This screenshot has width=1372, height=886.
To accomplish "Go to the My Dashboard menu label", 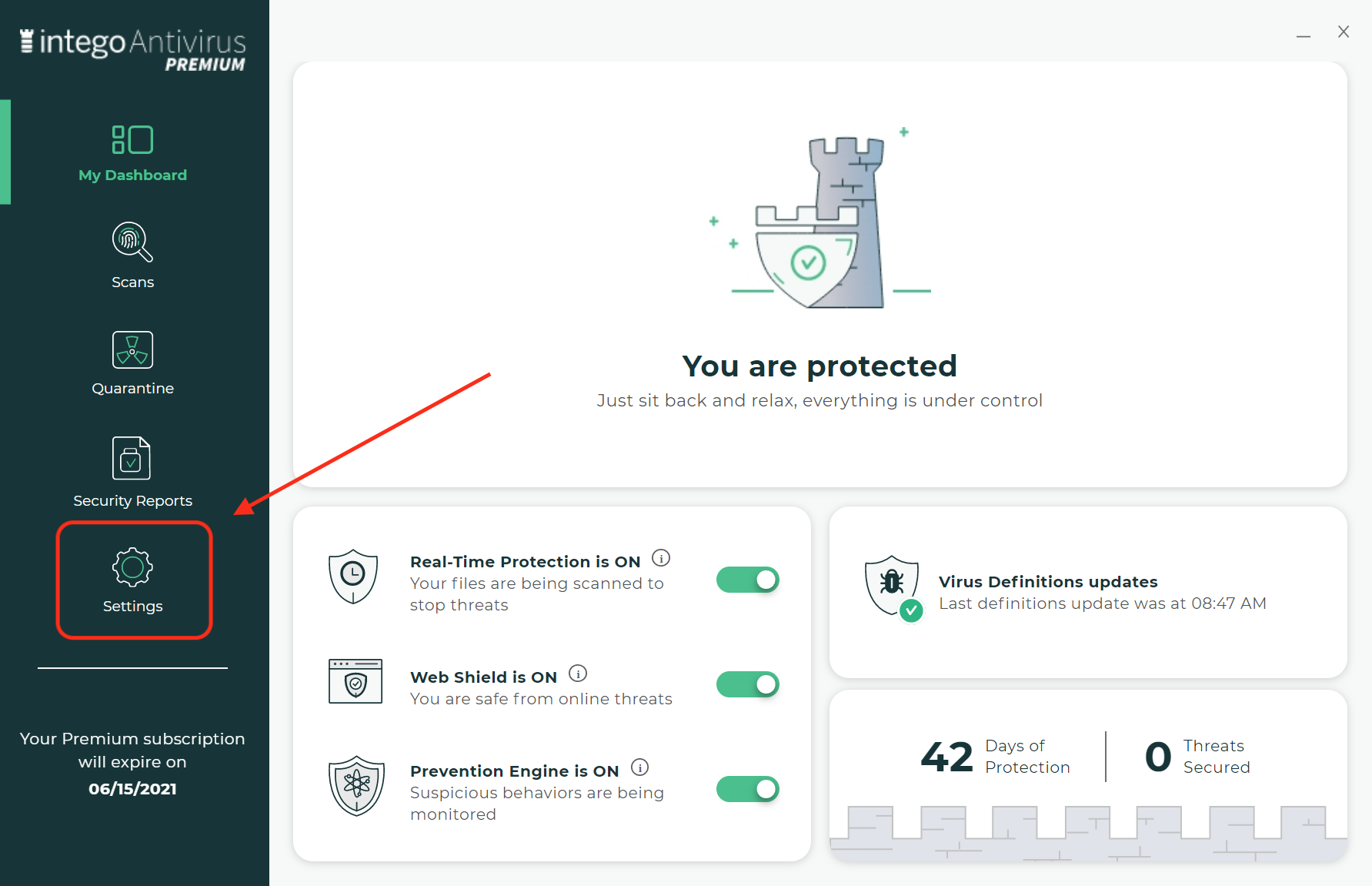I will point(132,176).
